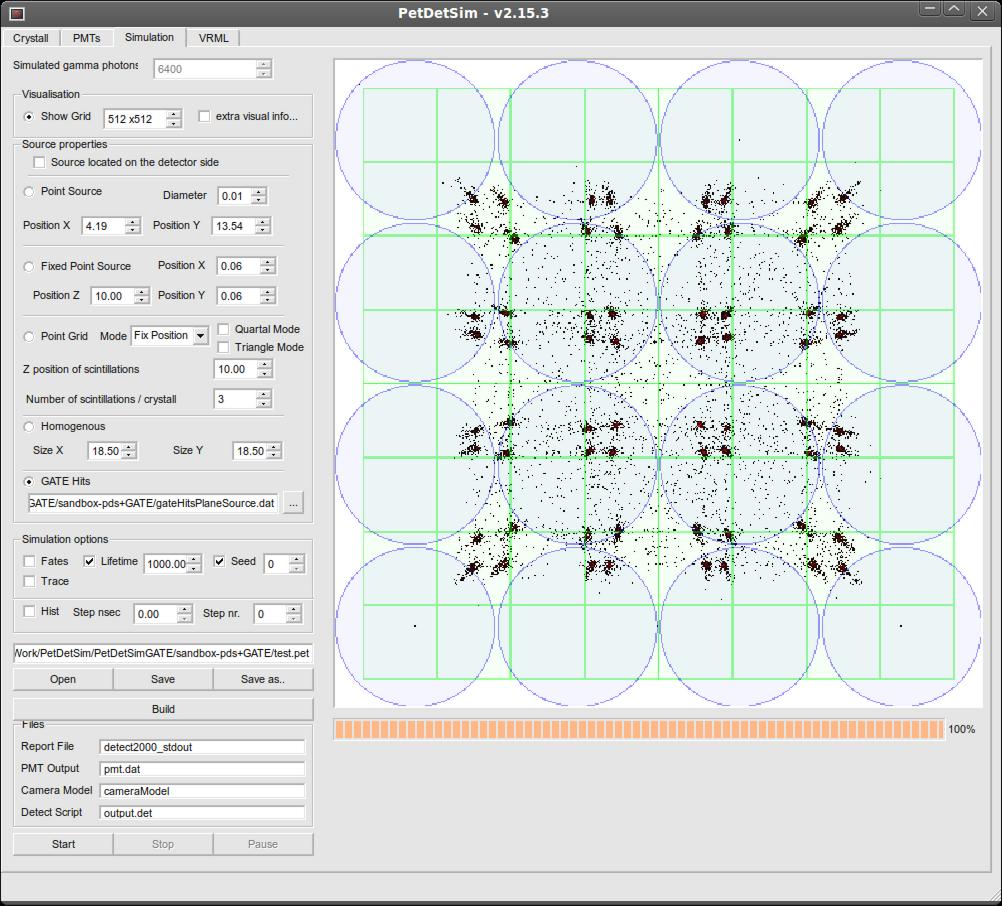Check Source located on the detector side

(40, 162)
